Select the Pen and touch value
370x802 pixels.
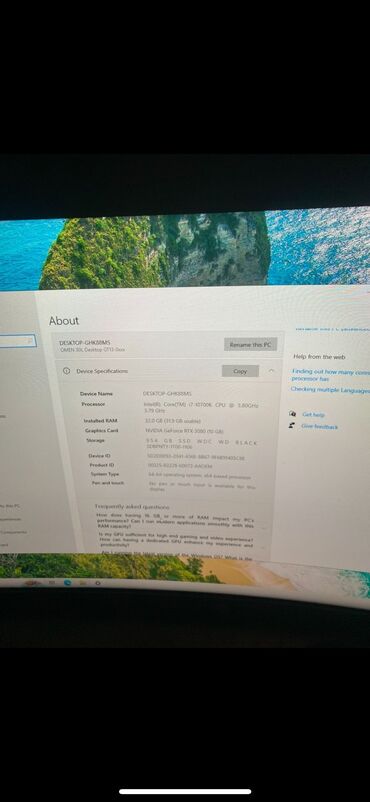(202, 486)
